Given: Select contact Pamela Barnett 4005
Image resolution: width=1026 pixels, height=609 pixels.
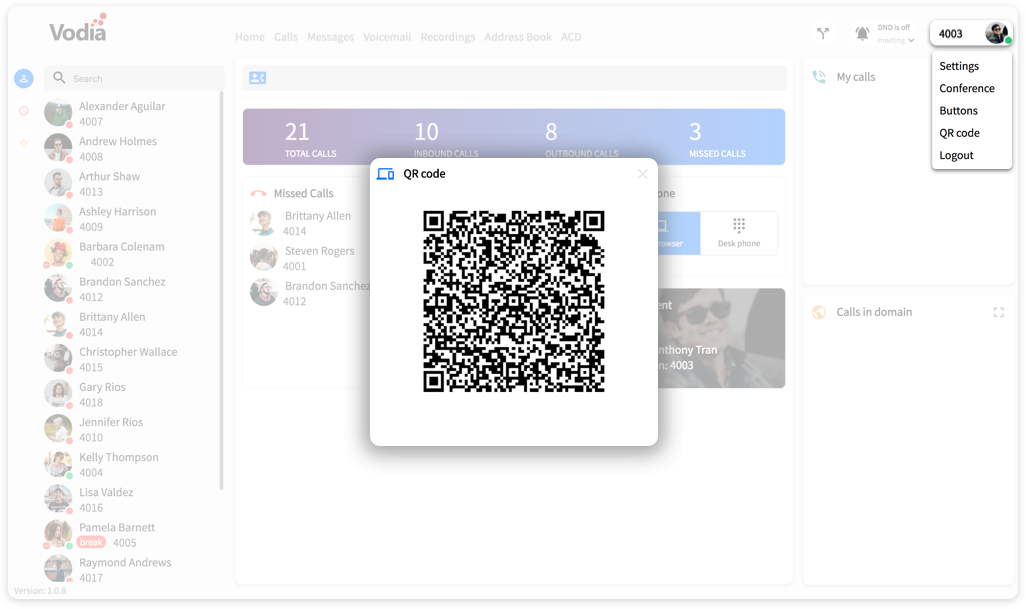Looking at the screenshot, I should click(131, 535).
